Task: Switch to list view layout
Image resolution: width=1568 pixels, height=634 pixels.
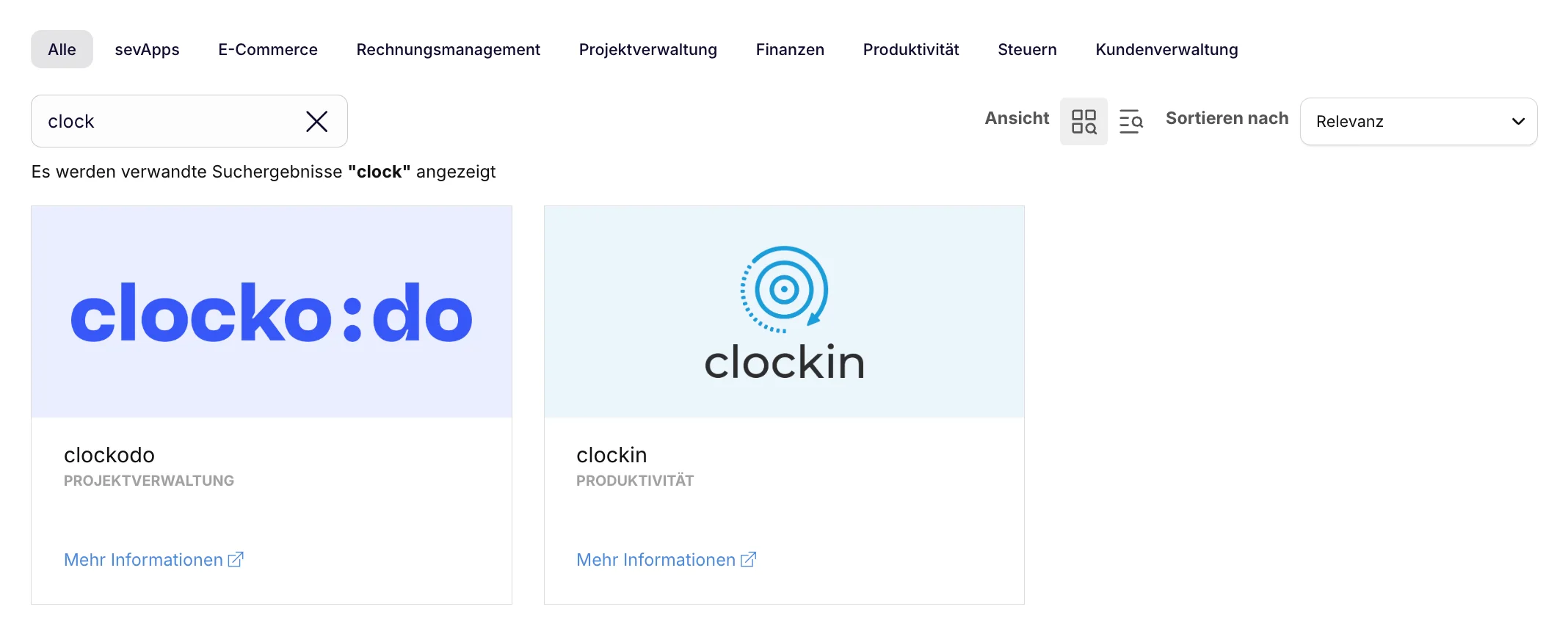Action: pyautogui.click(x=1130, y=121)
